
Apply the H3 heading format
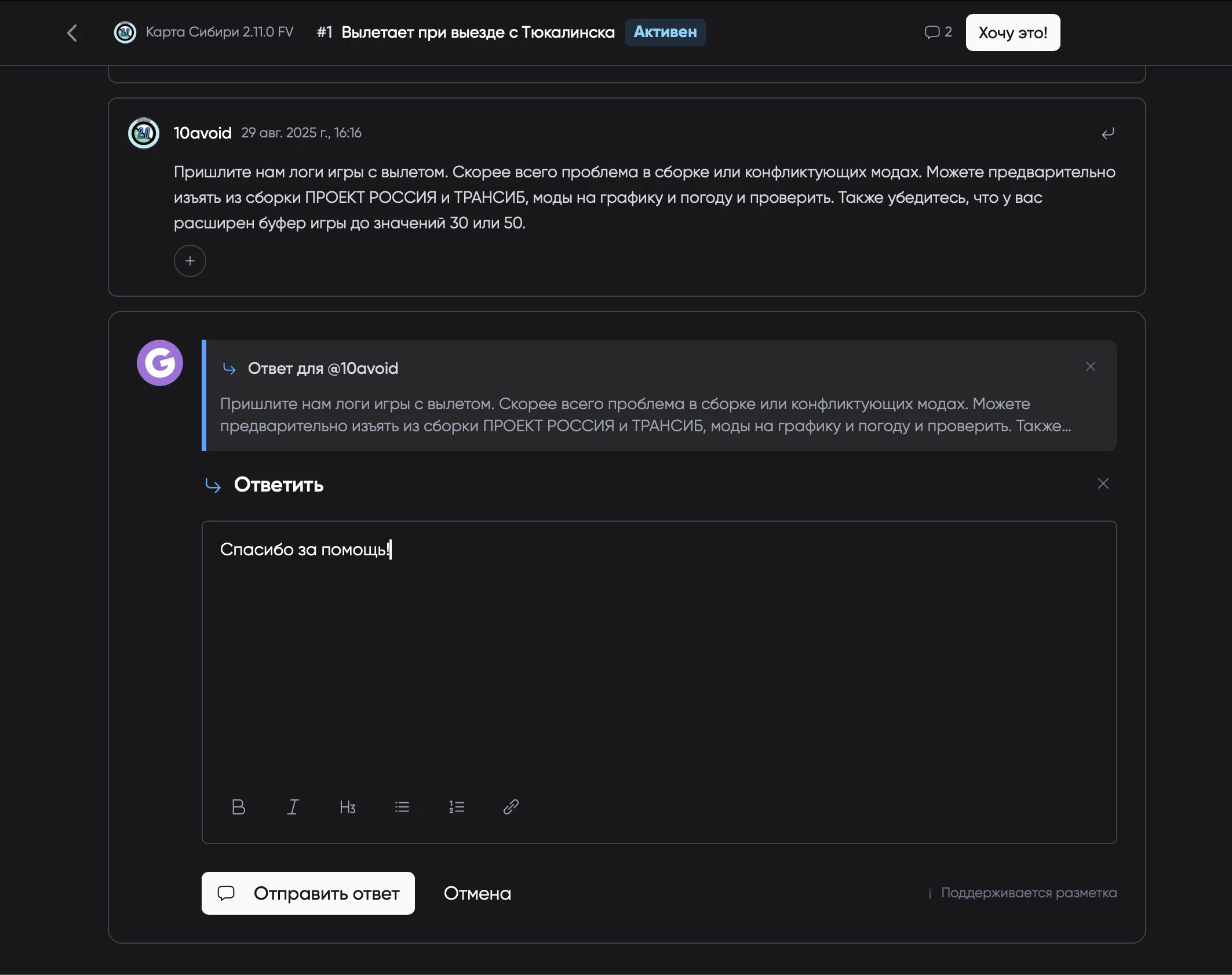click(347, 807)
